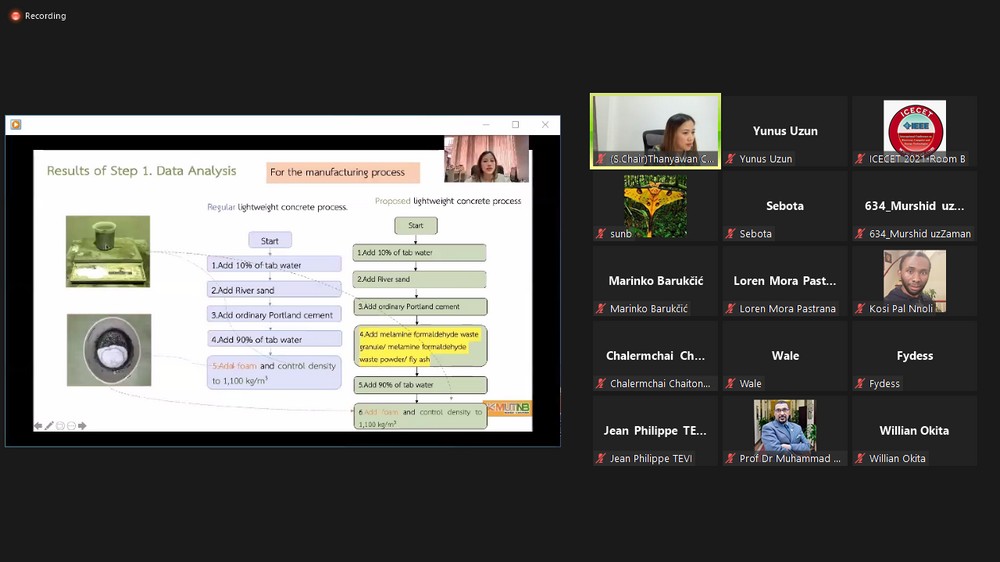Click next slide arrow in slideshow controls

tap(82, 426)
